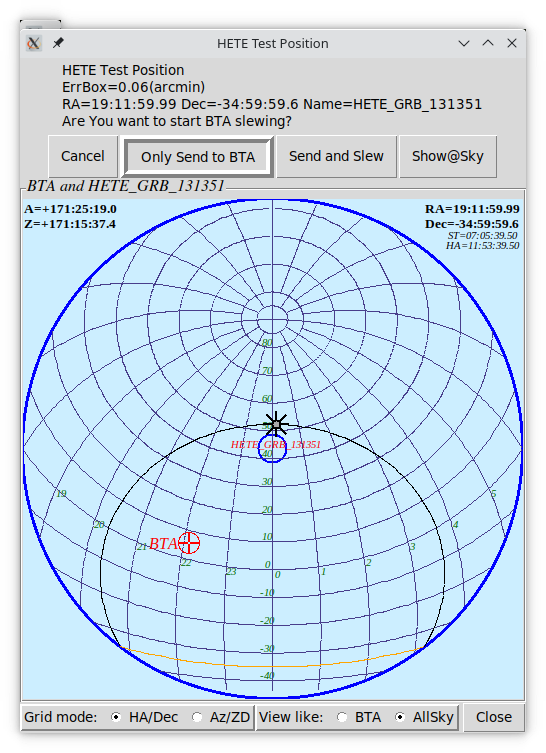This screenshot has width=546, height=753.
Task: Maximize window with the up chevron
Action: point(488,43)
